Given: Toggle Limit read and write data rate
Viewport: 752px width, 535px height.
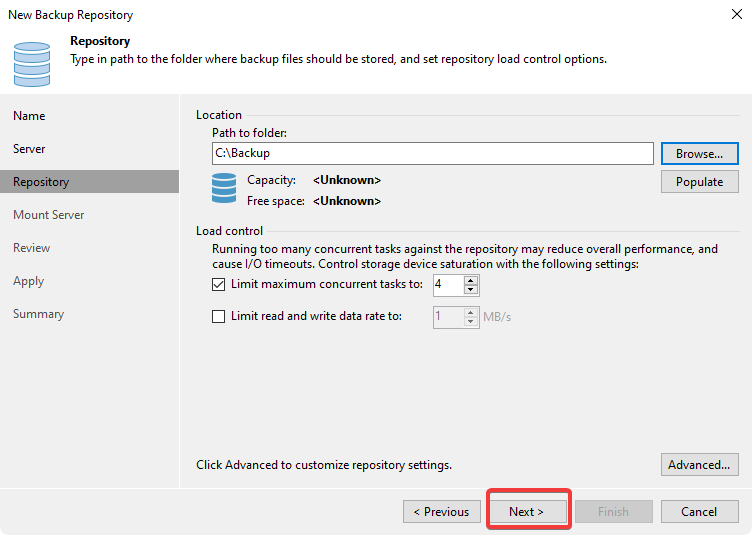Looking at the screenshot, I should point(220,317).
